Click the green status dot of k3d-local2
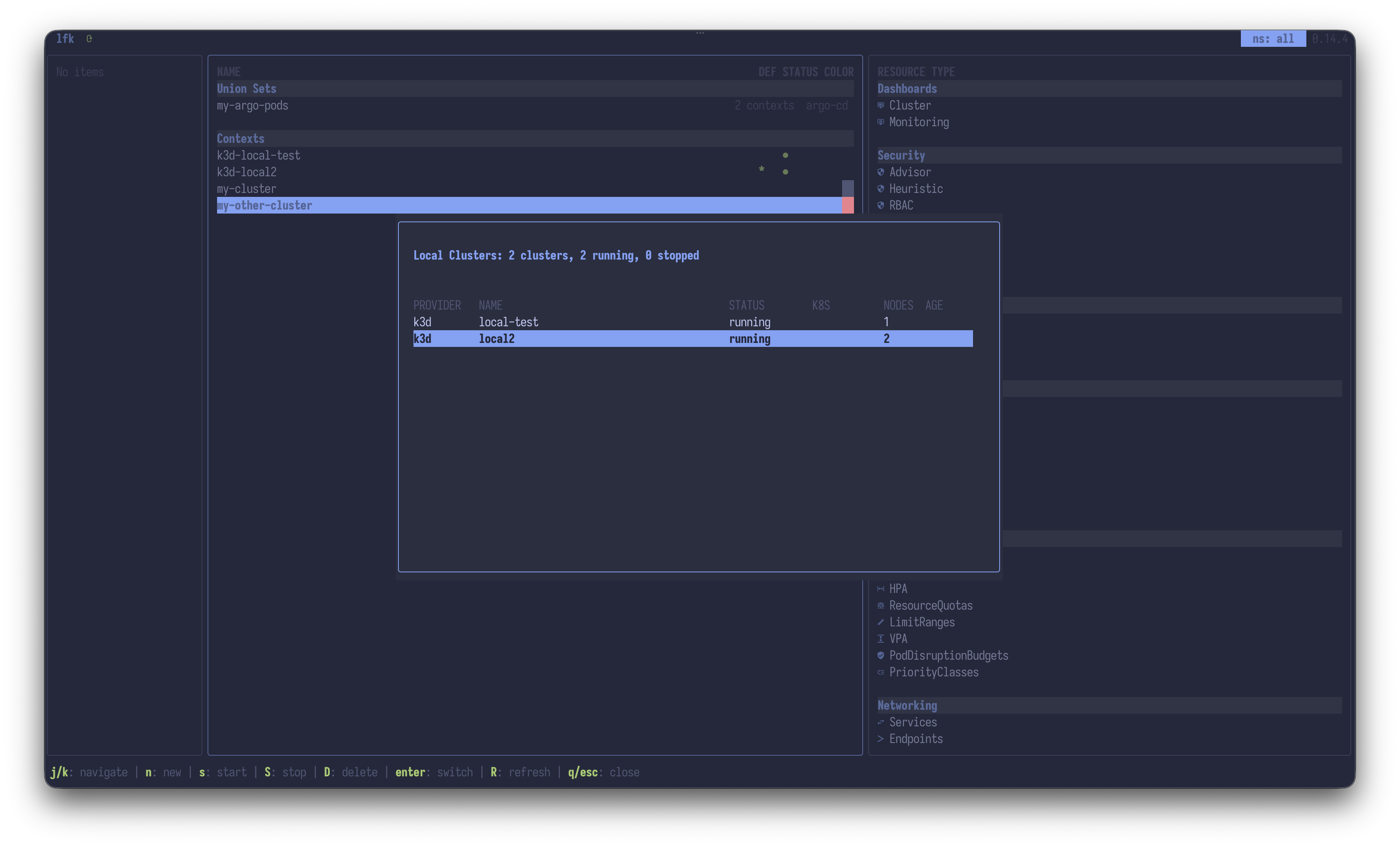 click(x=785, y=172)
